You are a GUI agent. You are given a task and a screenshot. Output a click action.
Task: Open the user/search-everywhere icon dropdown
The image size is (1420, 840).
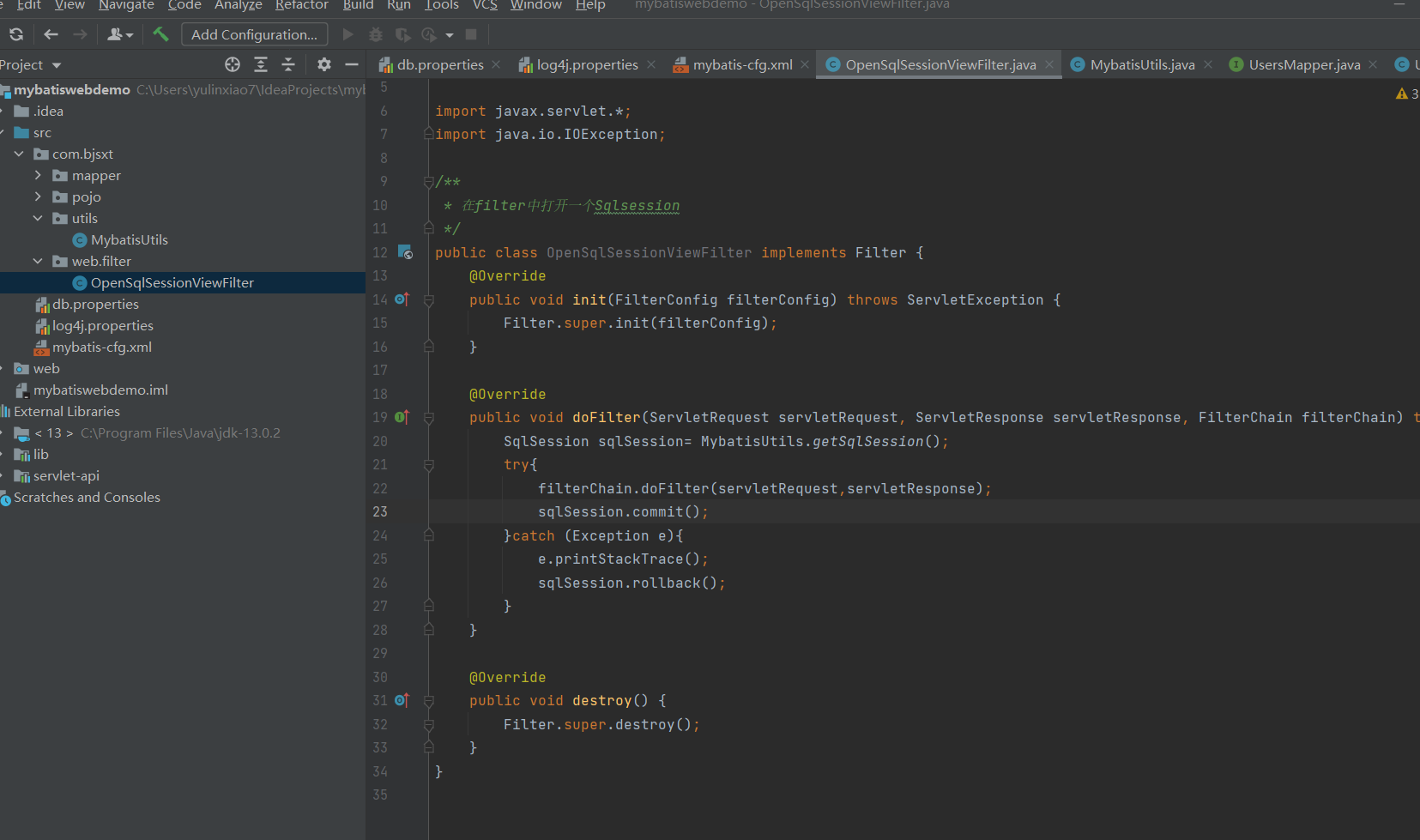120,34
